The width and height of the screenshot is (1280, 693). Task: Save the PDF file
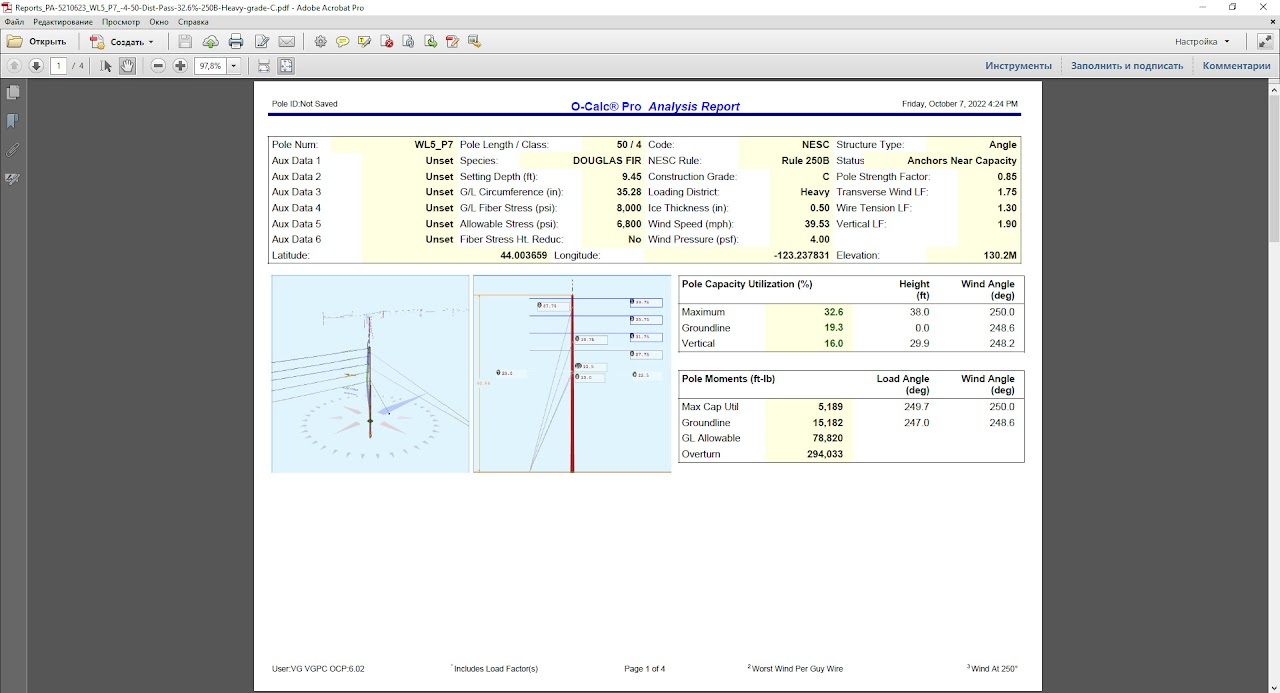pyautogui.click(x=185, y=41)
